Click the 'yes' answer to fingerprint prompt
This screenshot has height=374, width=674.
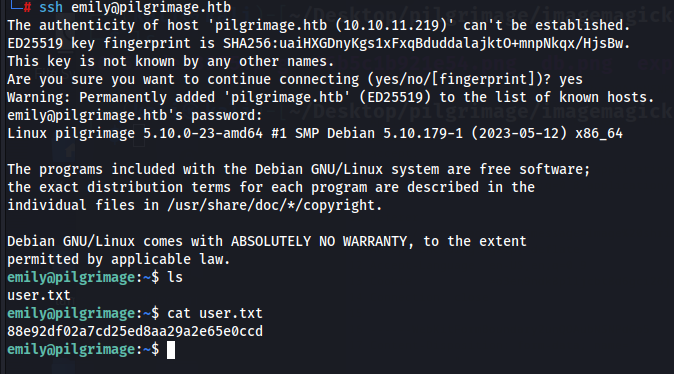pyautogui.click(x=571, y=80)
